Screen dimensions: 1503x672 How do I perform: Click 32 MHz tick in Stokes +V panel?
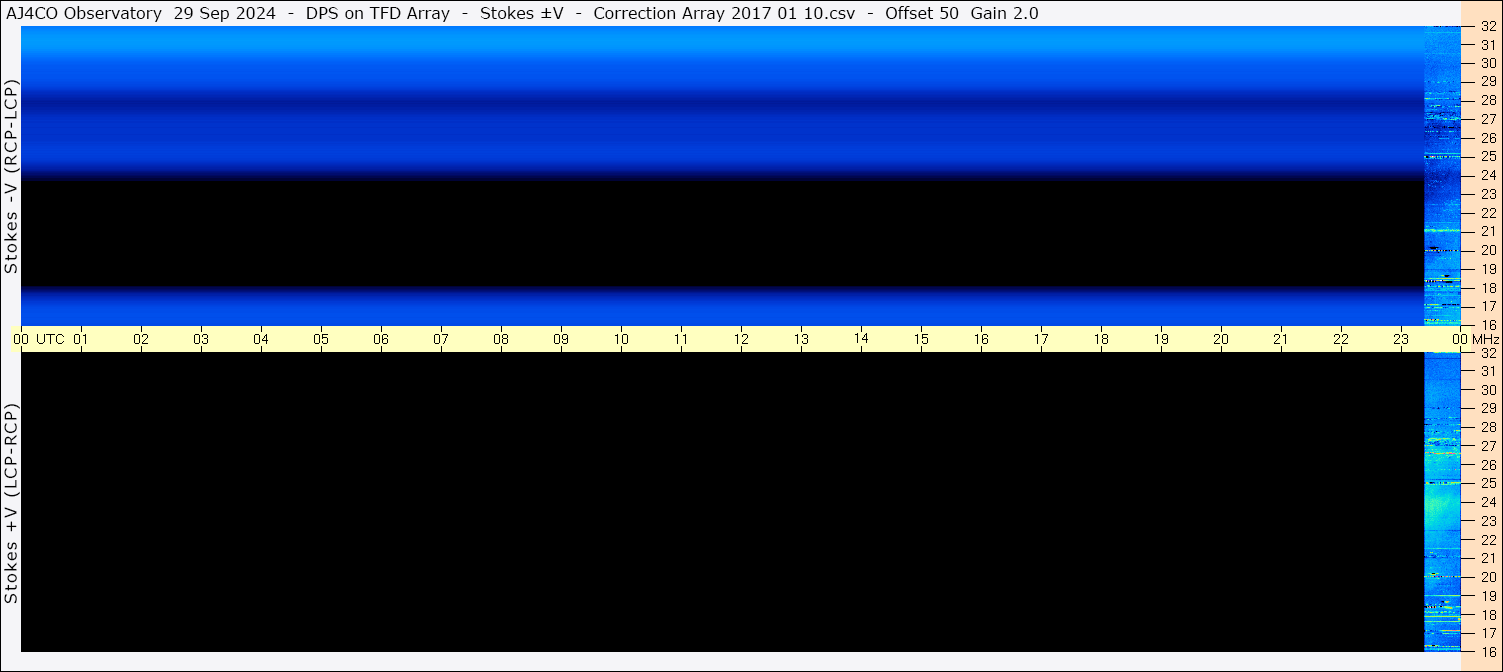tap(1488, 353)
